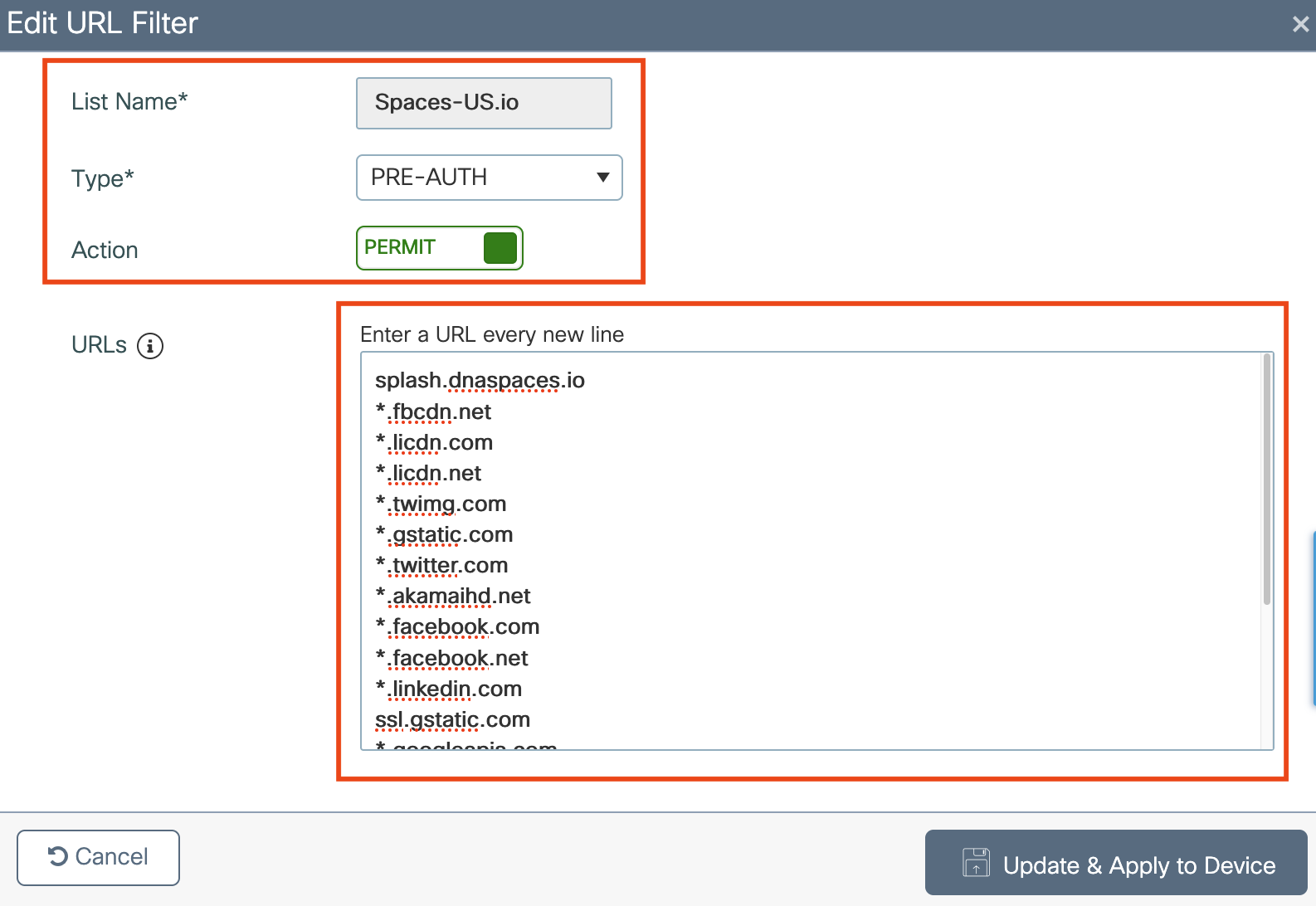The width and height of the screenshot is (1316, 906).
Task: Click the *.fbcdn.net entry in URL list
Action: pyautogui.click(x=433, y=412)
